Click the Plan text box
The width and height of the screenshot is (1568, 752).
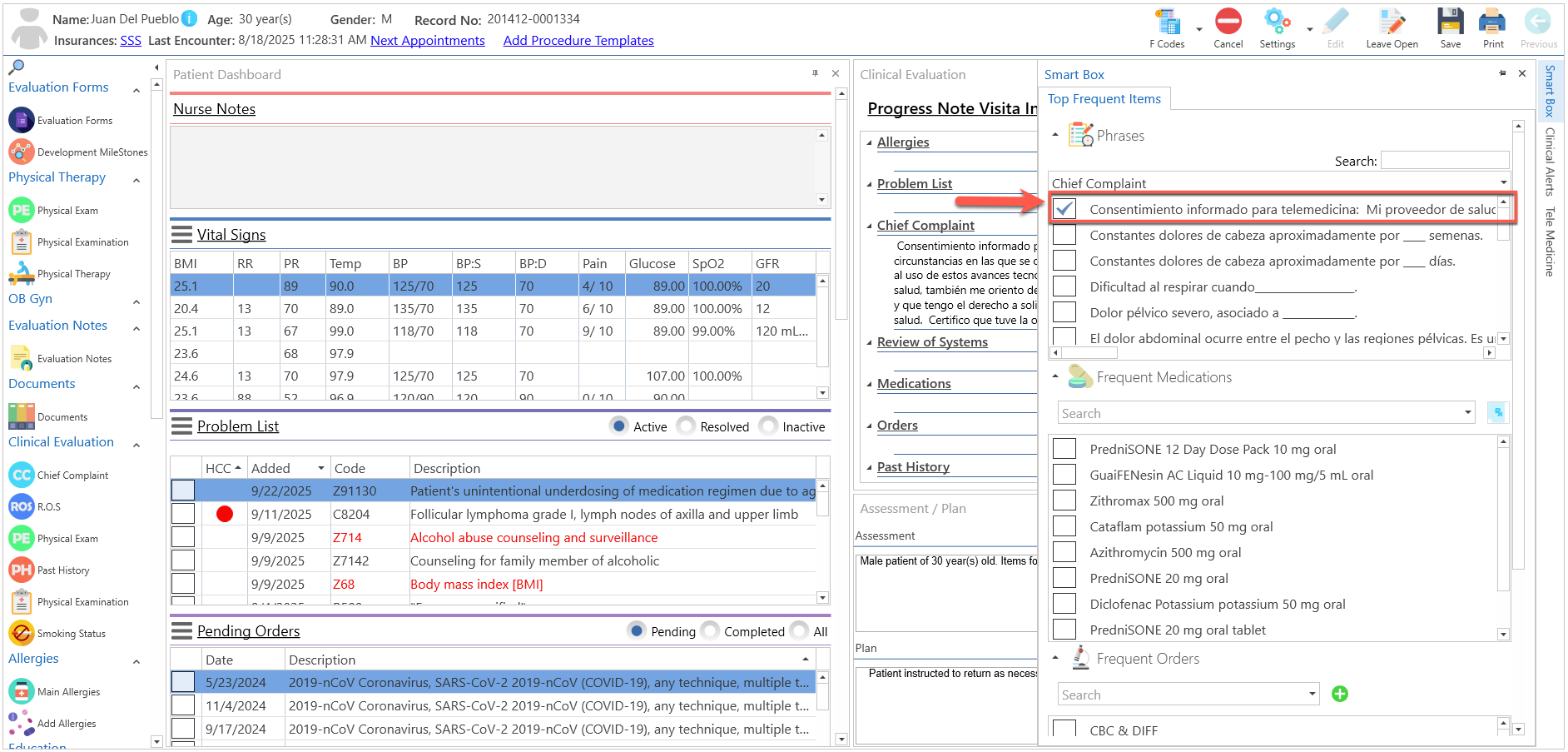946,704
